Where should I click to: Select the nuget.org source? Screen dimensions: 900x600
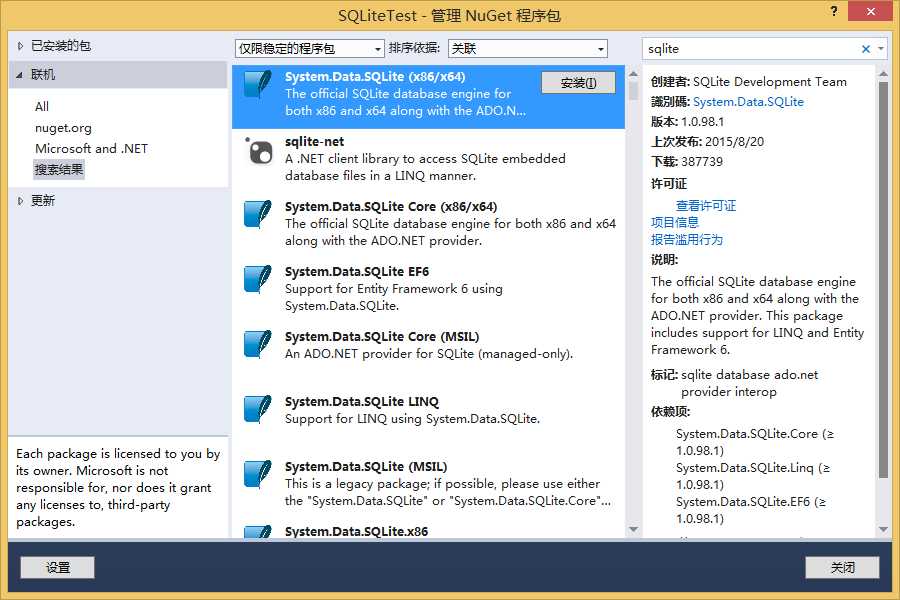click(x=63, y=128)
